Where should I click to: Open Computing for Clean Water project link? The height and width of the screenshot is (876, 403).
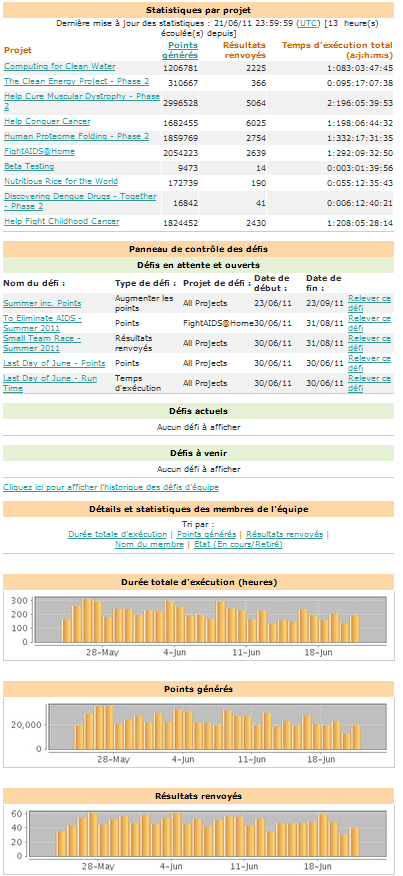[x=60, y=66]
